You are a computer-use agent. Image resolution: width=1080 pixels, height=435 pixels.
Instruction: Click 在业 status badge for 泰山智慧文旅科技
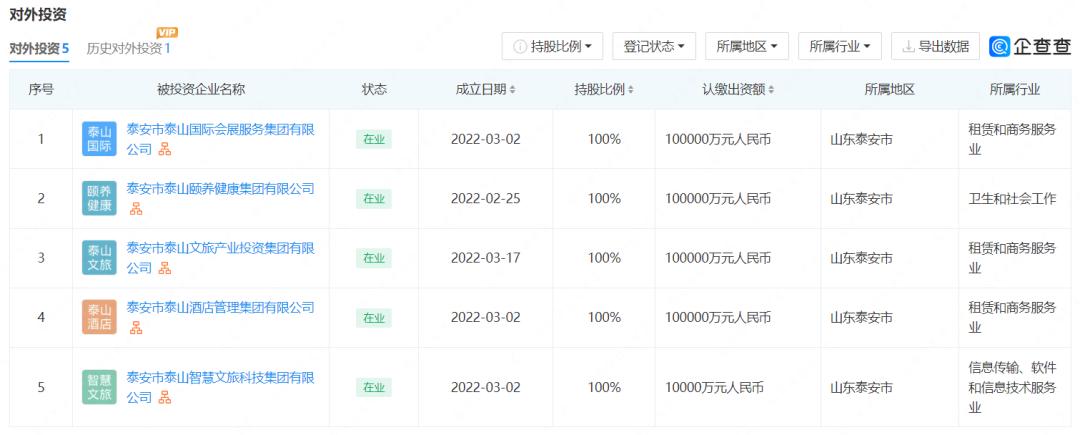tap(373, 387)
